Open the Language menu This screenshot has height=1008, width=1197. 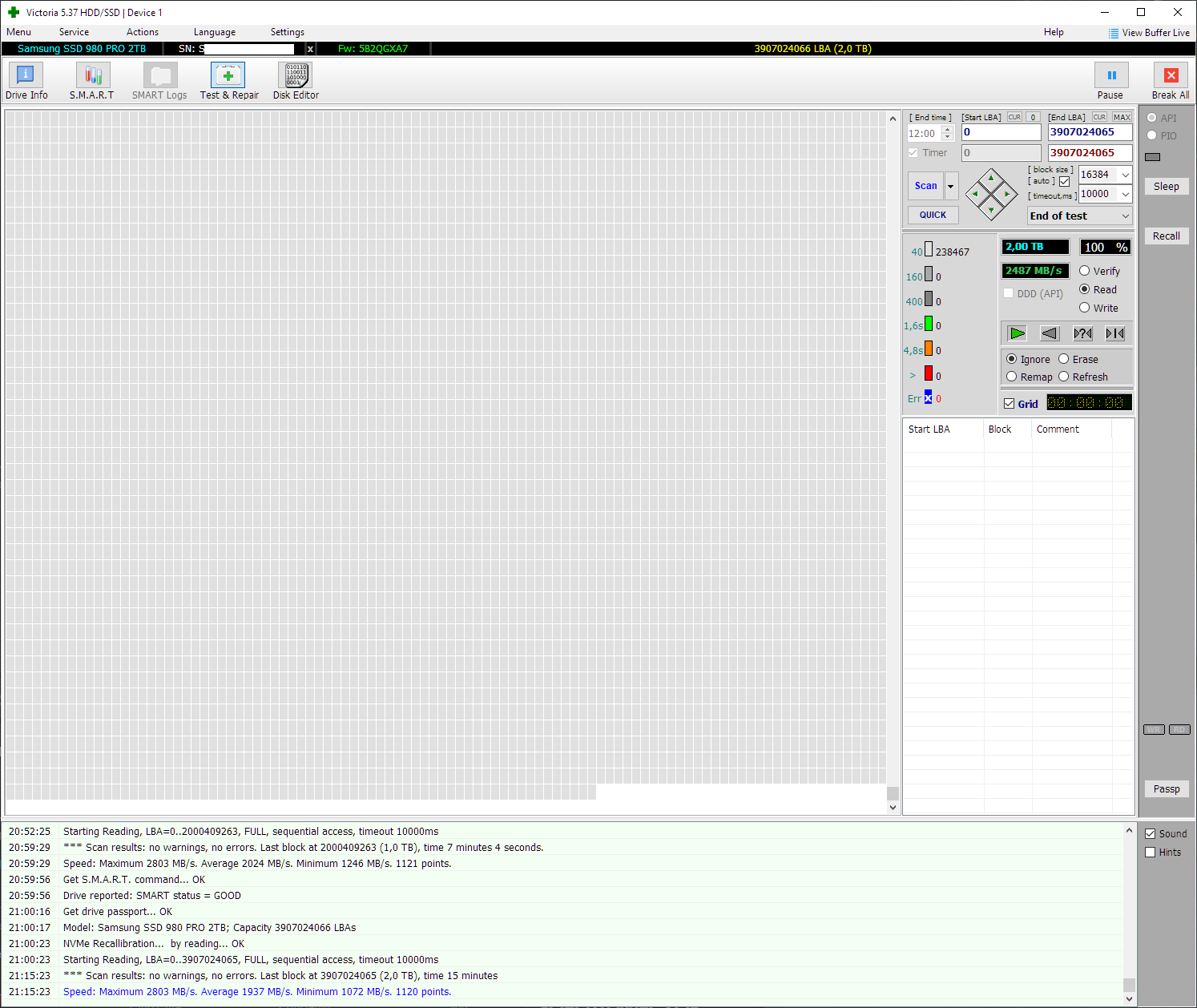click(215, 32)
